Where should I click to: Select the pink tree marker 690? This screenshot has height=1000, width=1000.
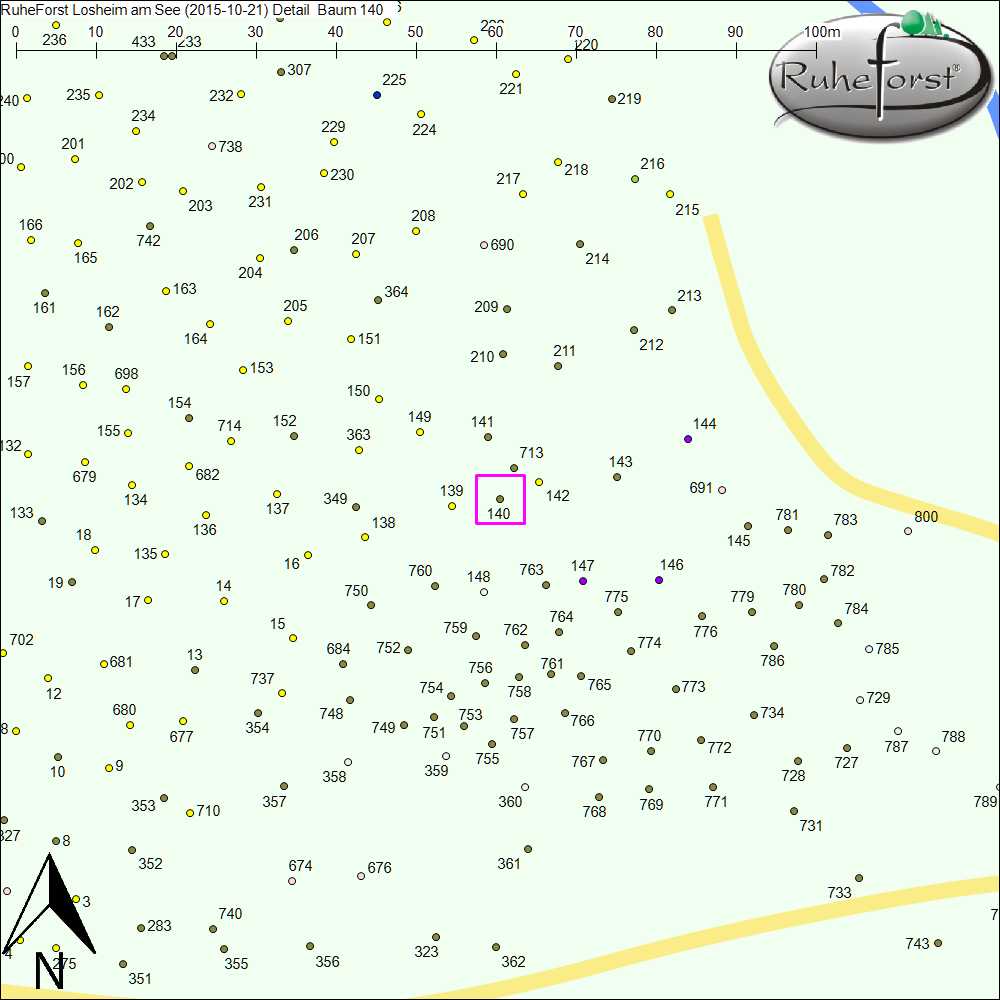483,245
